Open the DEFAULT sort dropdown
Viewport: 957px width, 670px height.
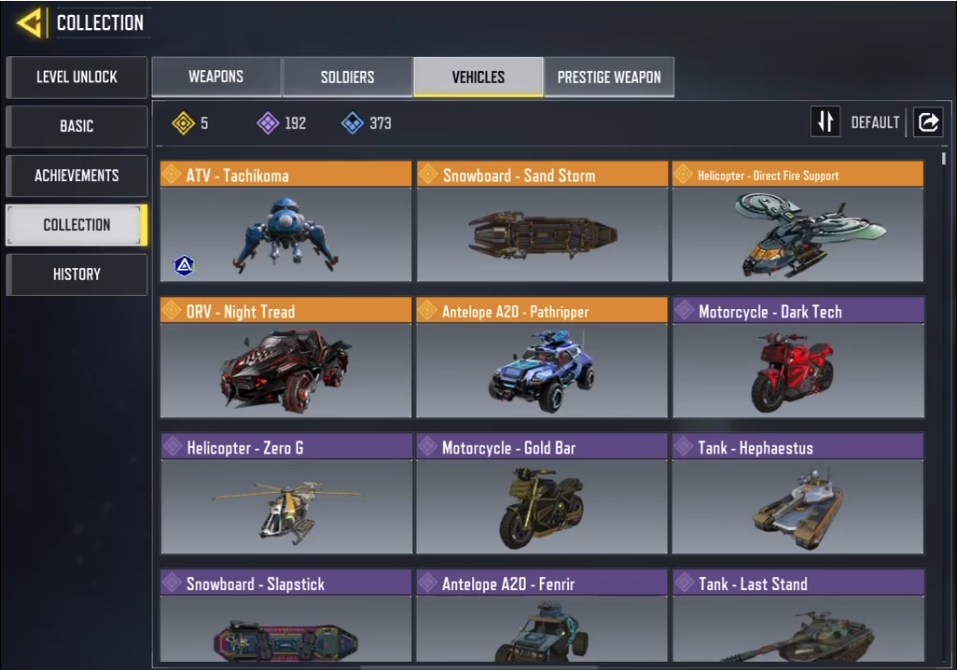coord(875,123)
